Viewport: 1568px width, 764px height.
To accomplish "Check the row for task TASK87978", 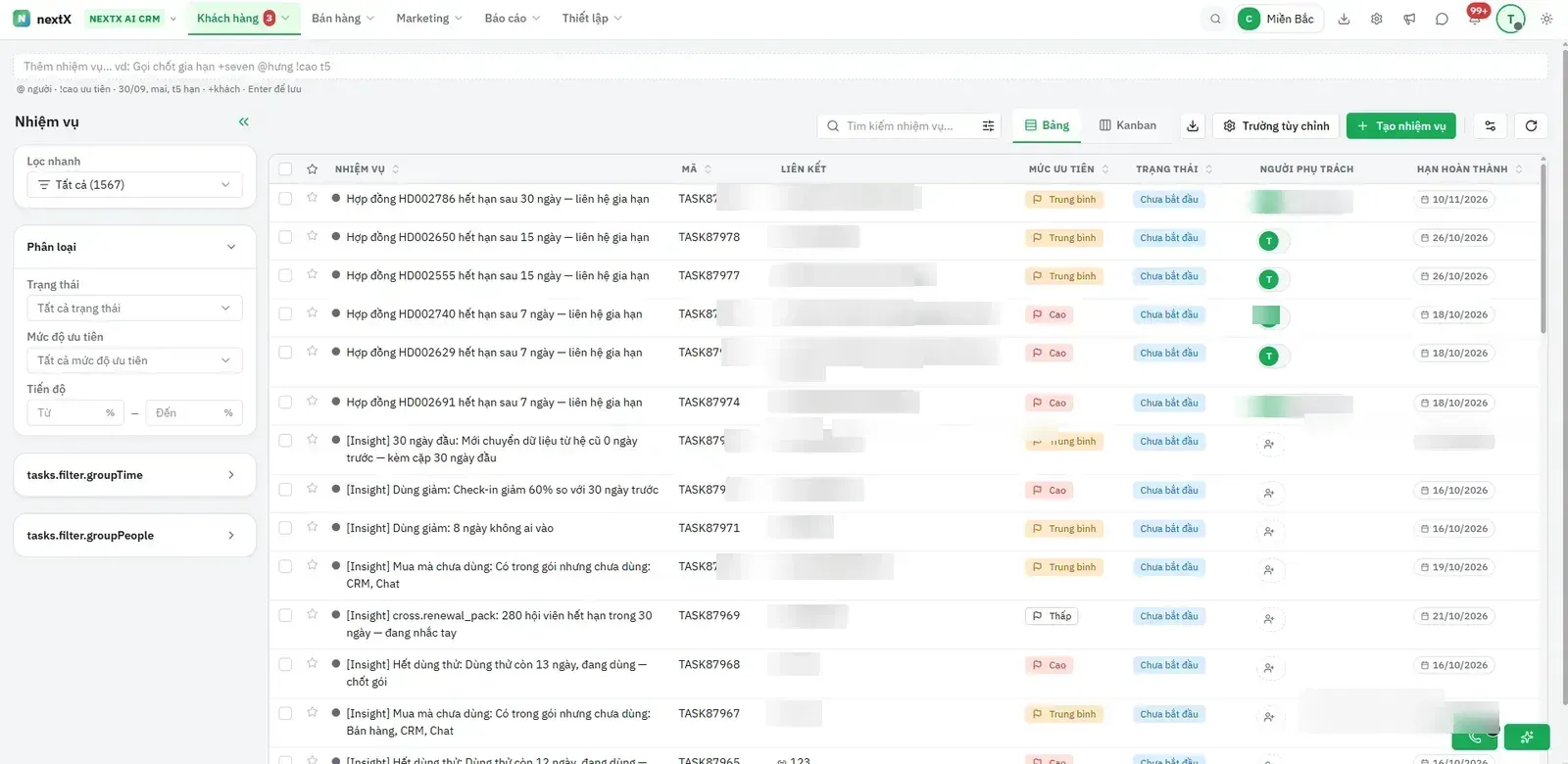I will coord(285,237).
